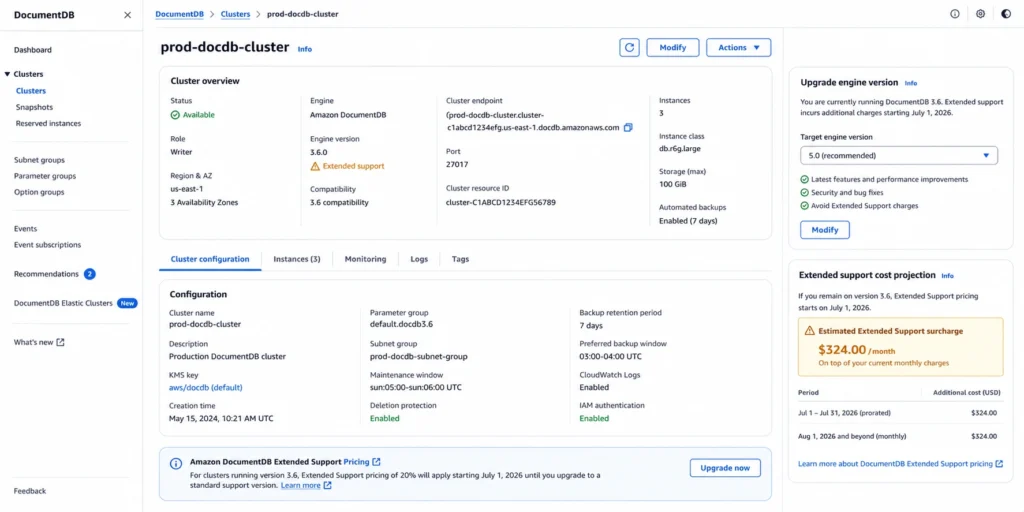Open the settings gear icon

[980, 14]
